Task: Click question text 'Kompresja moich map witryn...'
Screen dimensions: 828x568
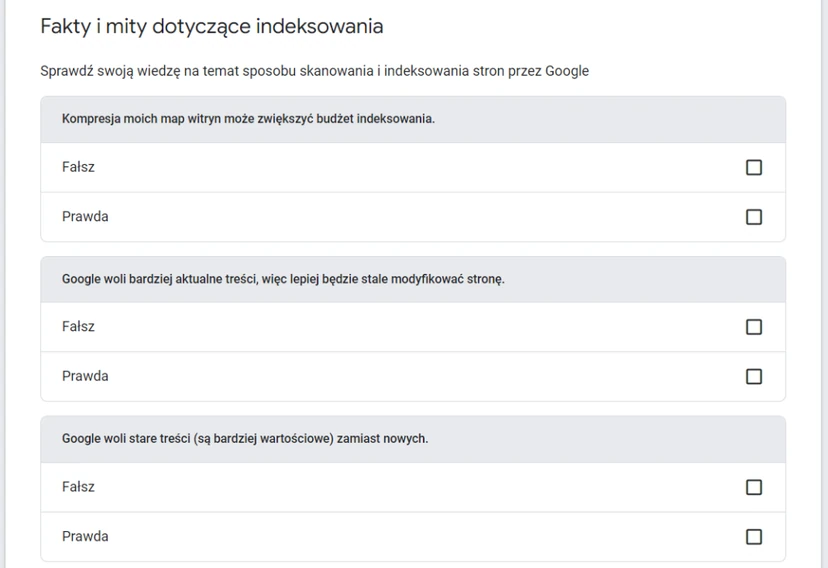Action: 248,119
